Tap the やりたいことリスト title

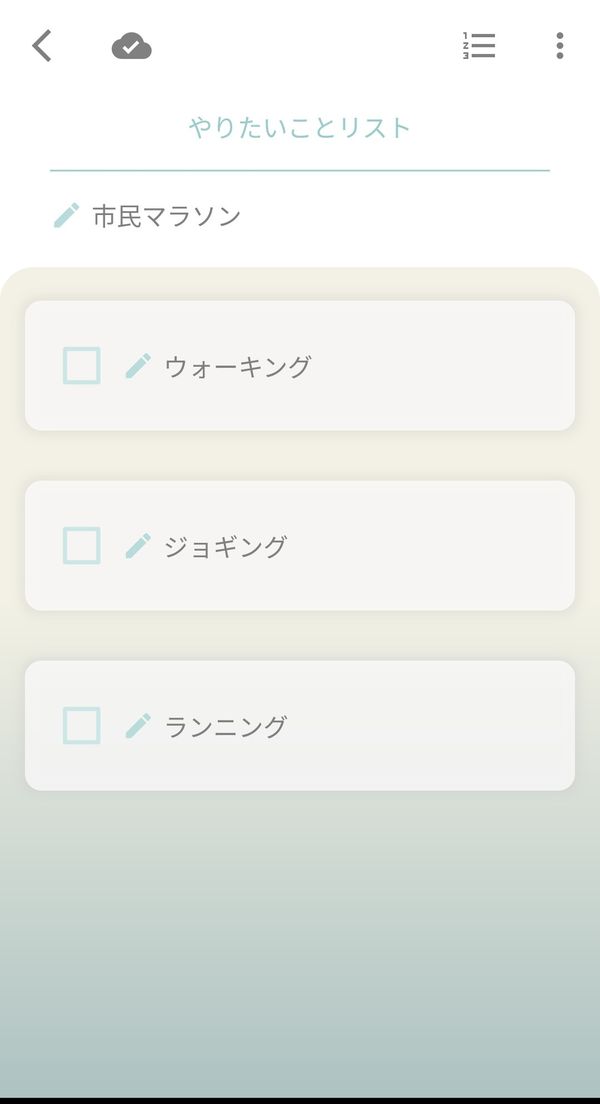tap(300, 128)
